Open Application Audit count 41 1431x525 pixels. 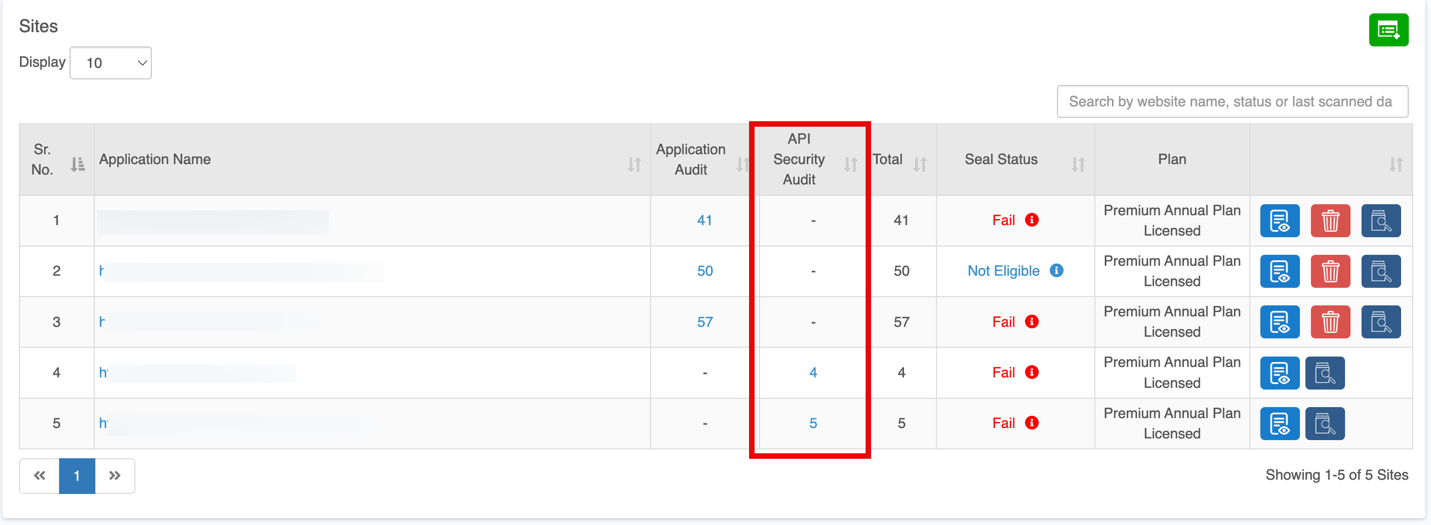click(x=705, y=221)
